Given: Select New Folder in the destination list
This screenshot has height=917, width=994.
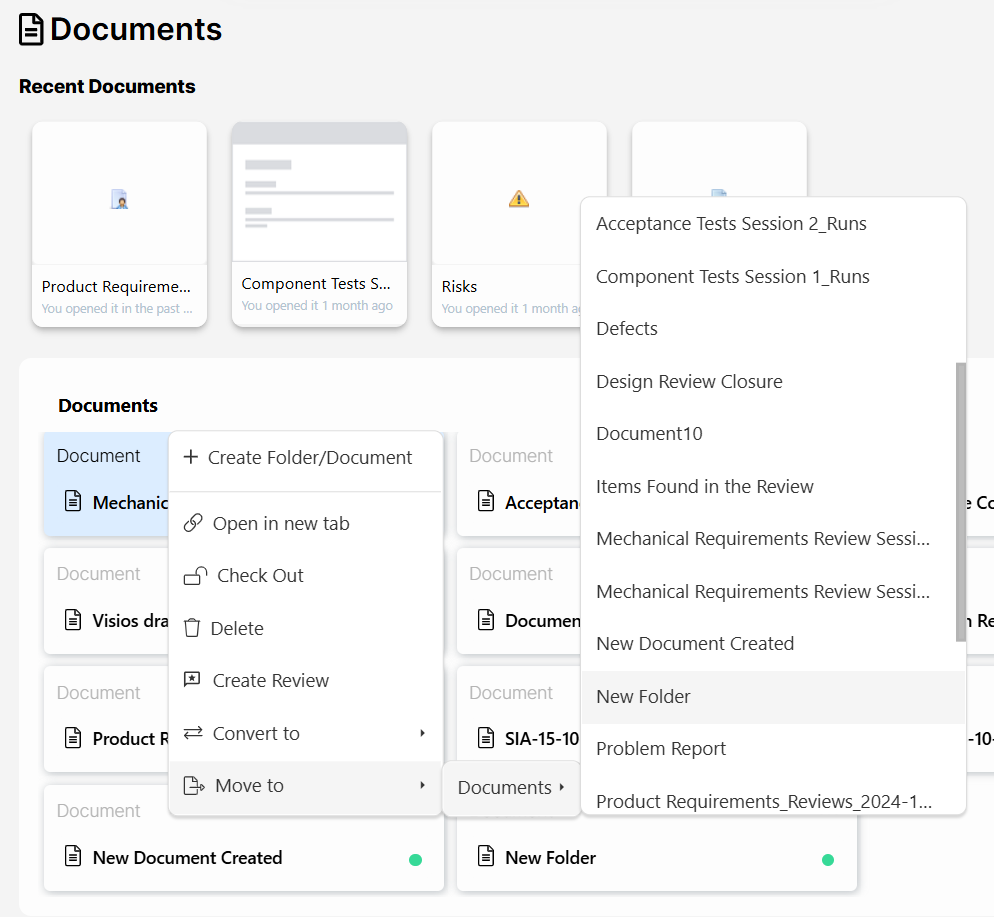Looking at the screenshot, I should pos(643,697).
